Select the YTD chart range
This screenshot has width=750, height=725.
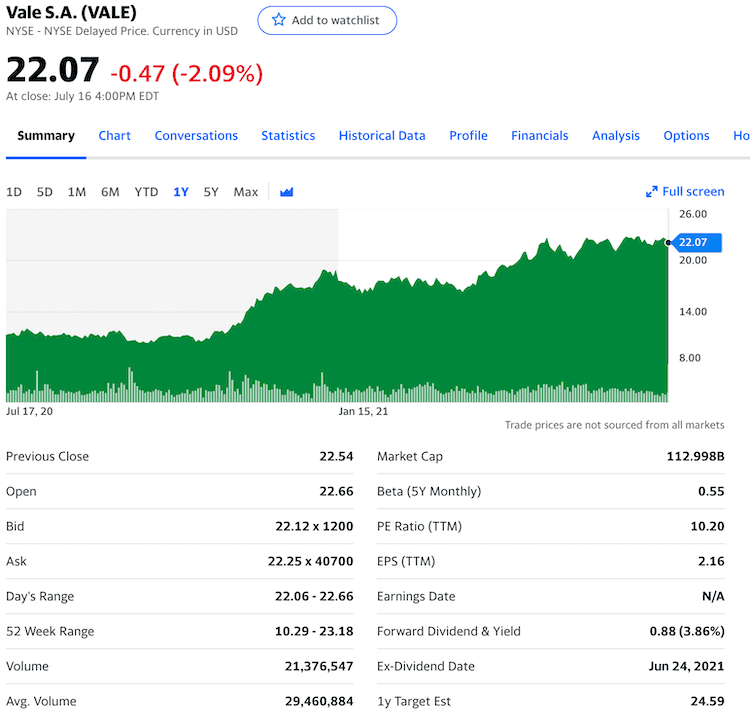pos(146,192)
